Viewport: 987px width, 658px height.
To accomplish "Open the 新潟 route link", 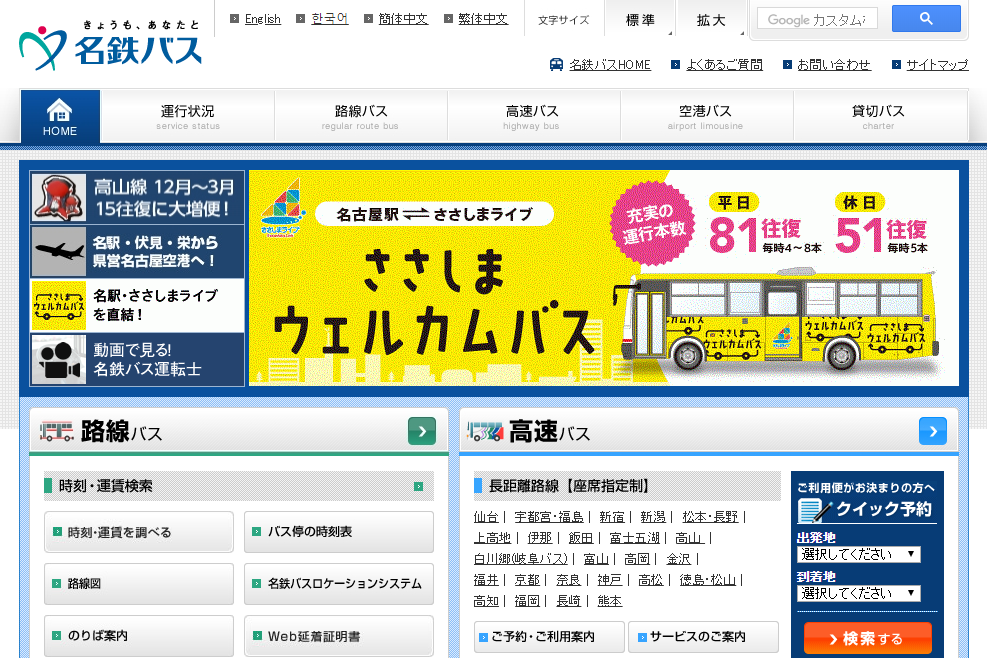I will tap(653, 517).
